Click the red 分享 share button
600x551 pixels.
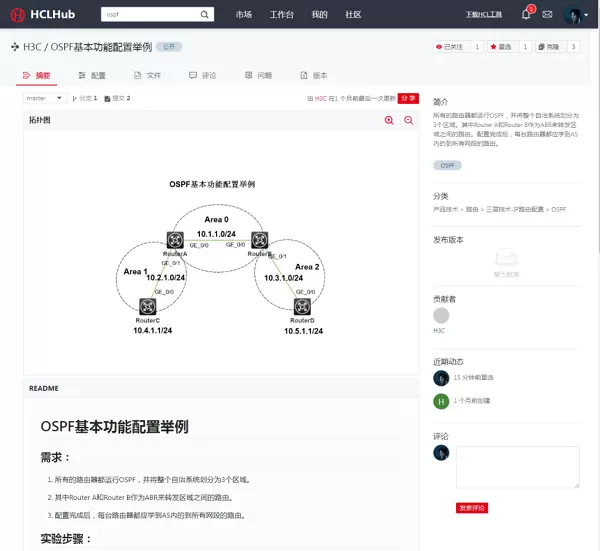tap(408, 98)
